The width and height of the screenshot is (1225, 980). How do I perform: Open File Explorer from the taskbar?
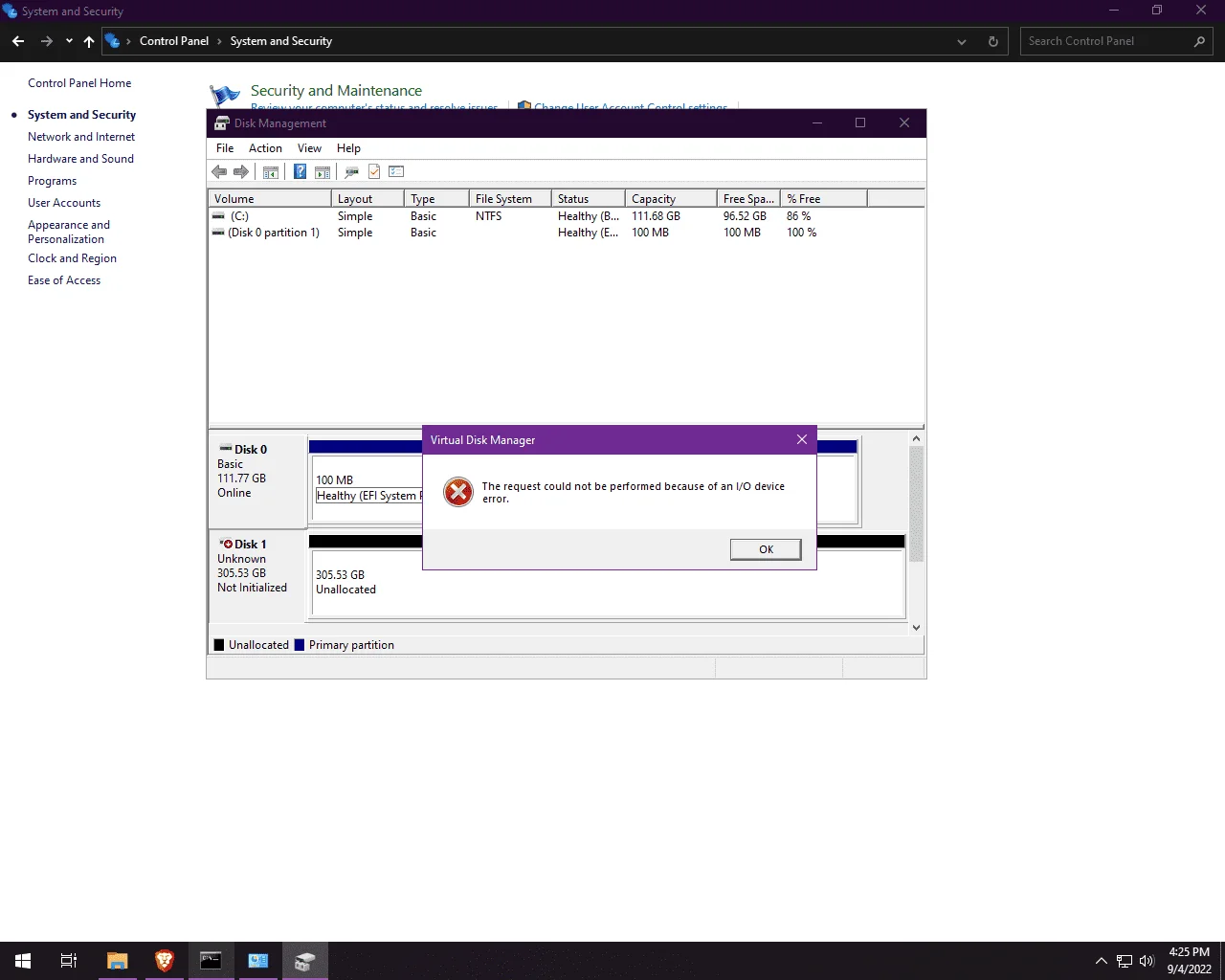pos(117,961)
